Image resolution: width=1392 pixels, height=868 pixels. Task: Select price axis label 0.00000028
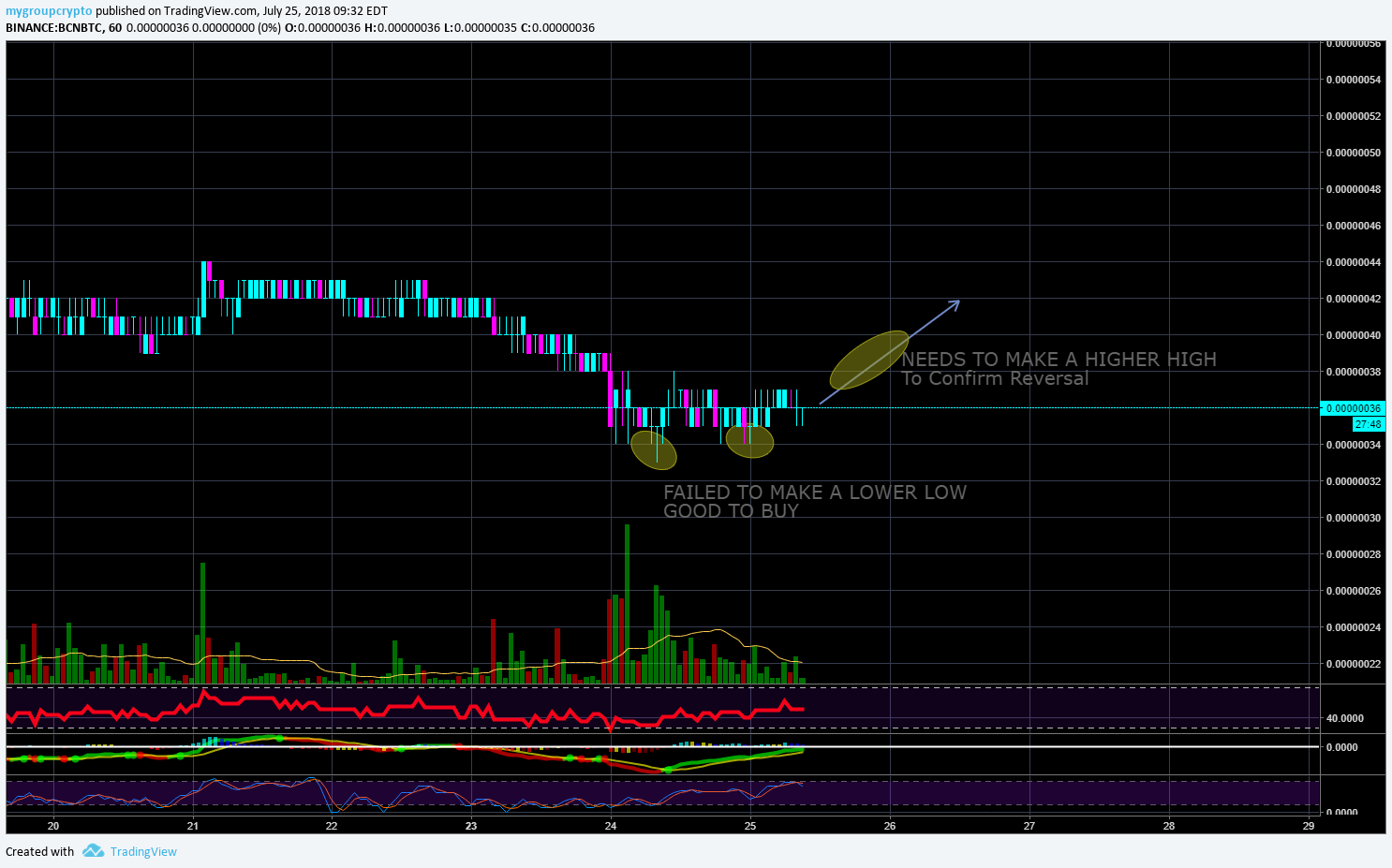pyautogui.click(x=1353, y=554)
